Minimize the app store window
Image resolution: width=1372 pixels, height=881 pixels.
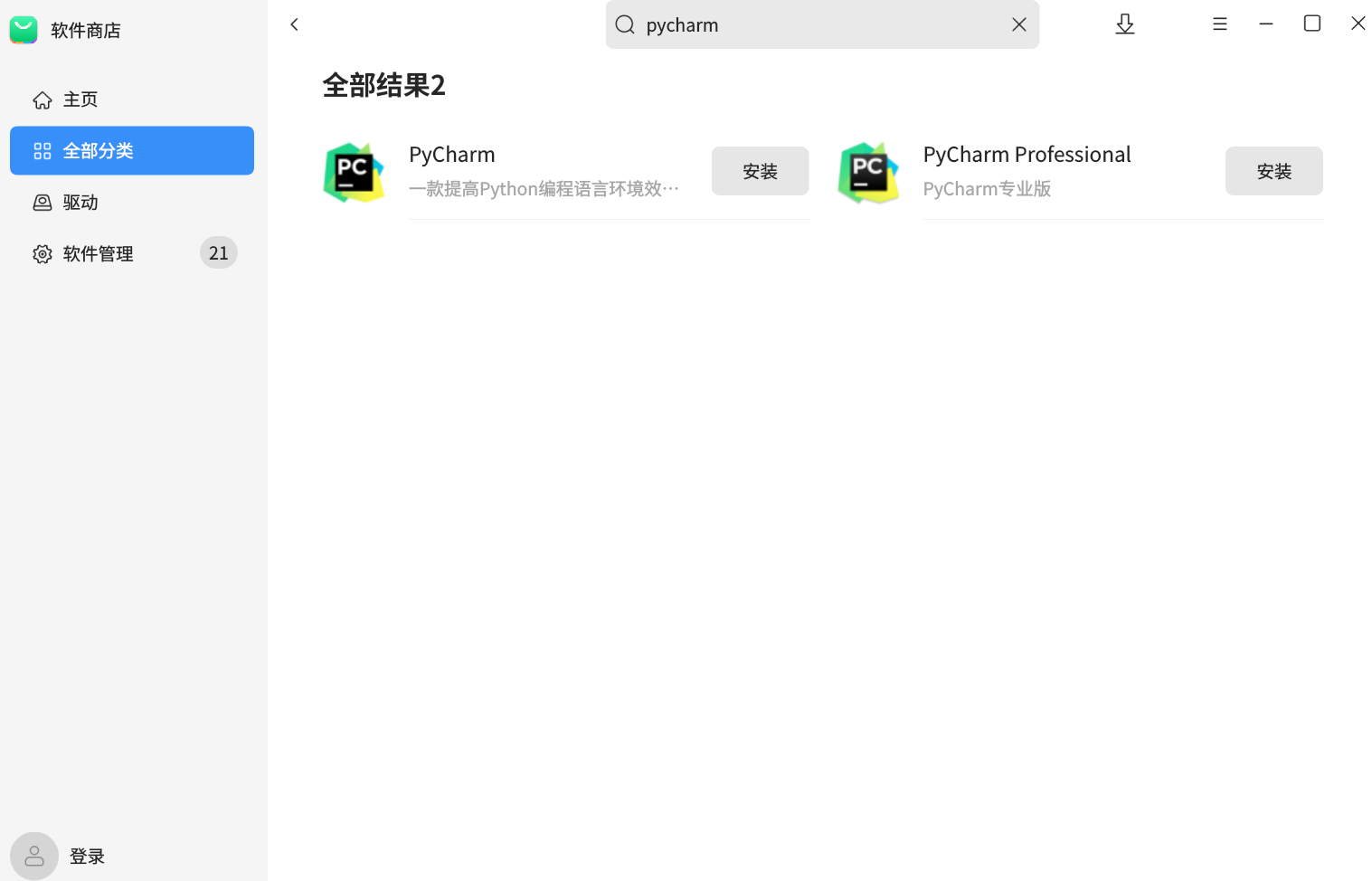pyautogui.click(x=1266, y=24)
